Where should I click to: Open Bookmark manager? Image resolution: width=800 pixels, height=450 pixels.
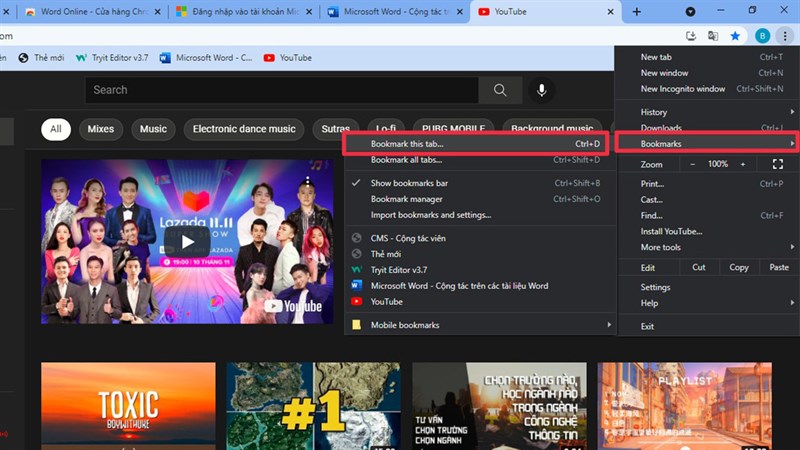click(x=480, y=199)
